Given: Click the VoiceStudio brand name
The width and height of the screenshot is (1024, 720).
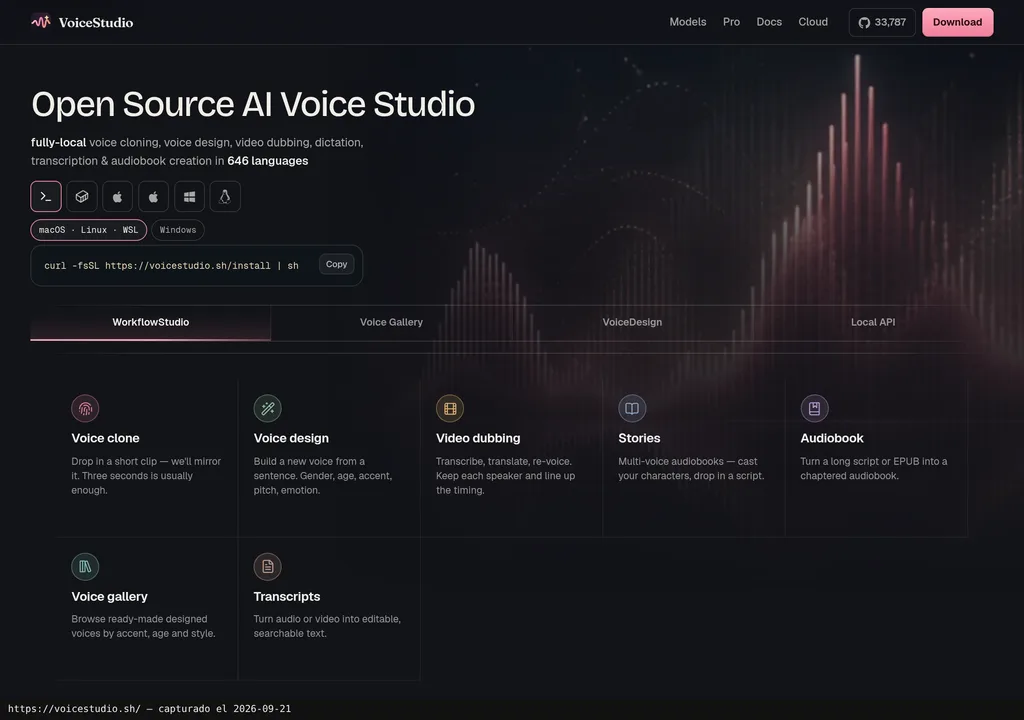Looking at the screenshot, I should click(x=96, y=22).
